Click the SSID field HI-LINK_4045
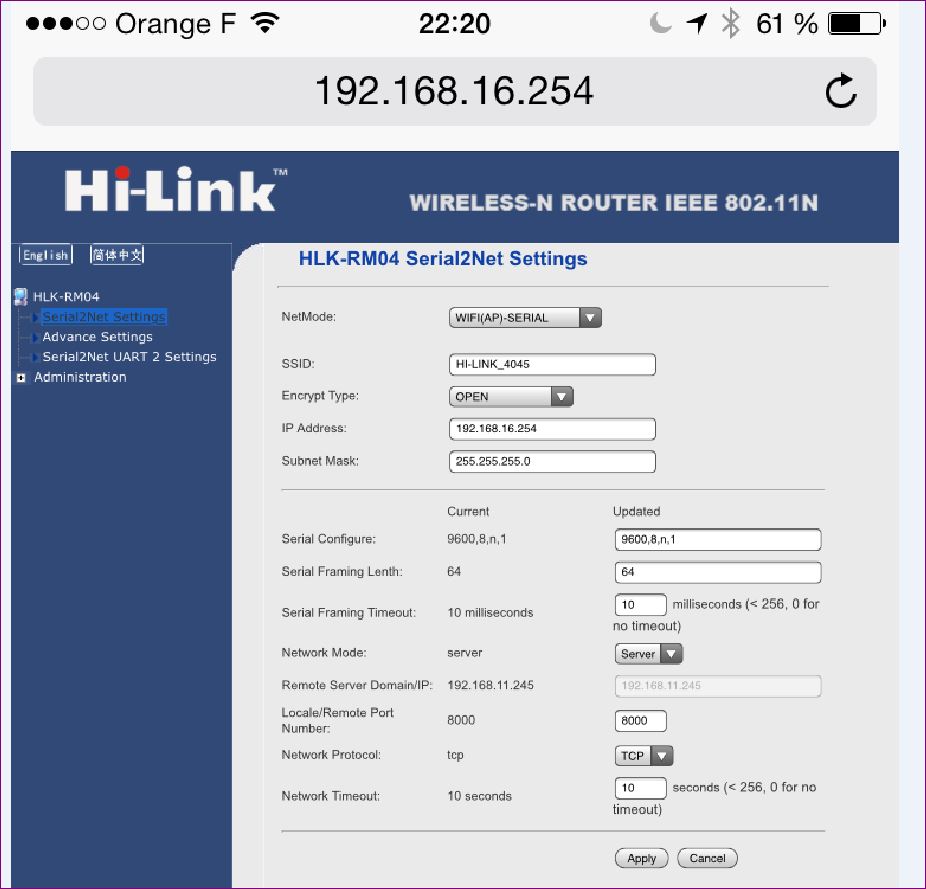 coord(552,364)
